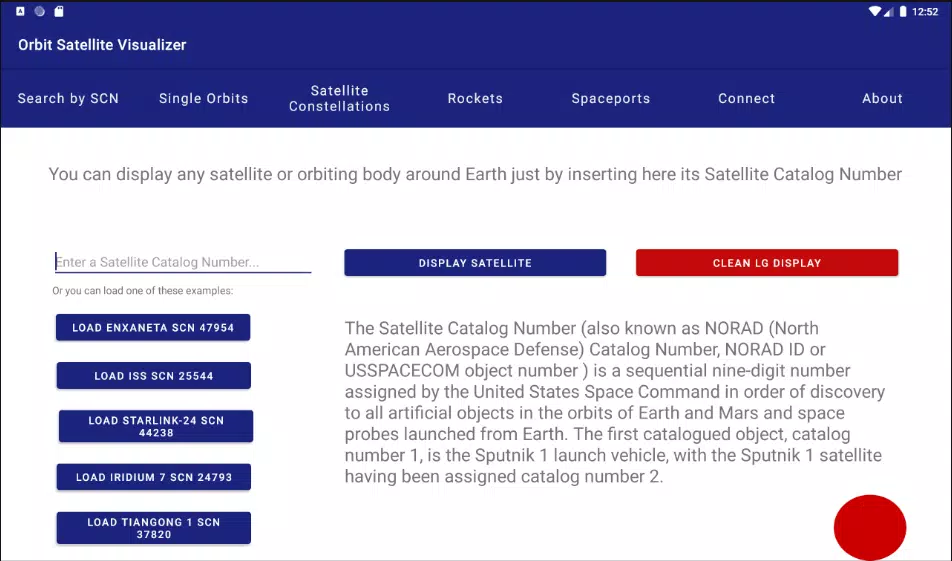Screen dimensions: 952x561
Task: Go to the Rockets tab
Action: [475, 98]
